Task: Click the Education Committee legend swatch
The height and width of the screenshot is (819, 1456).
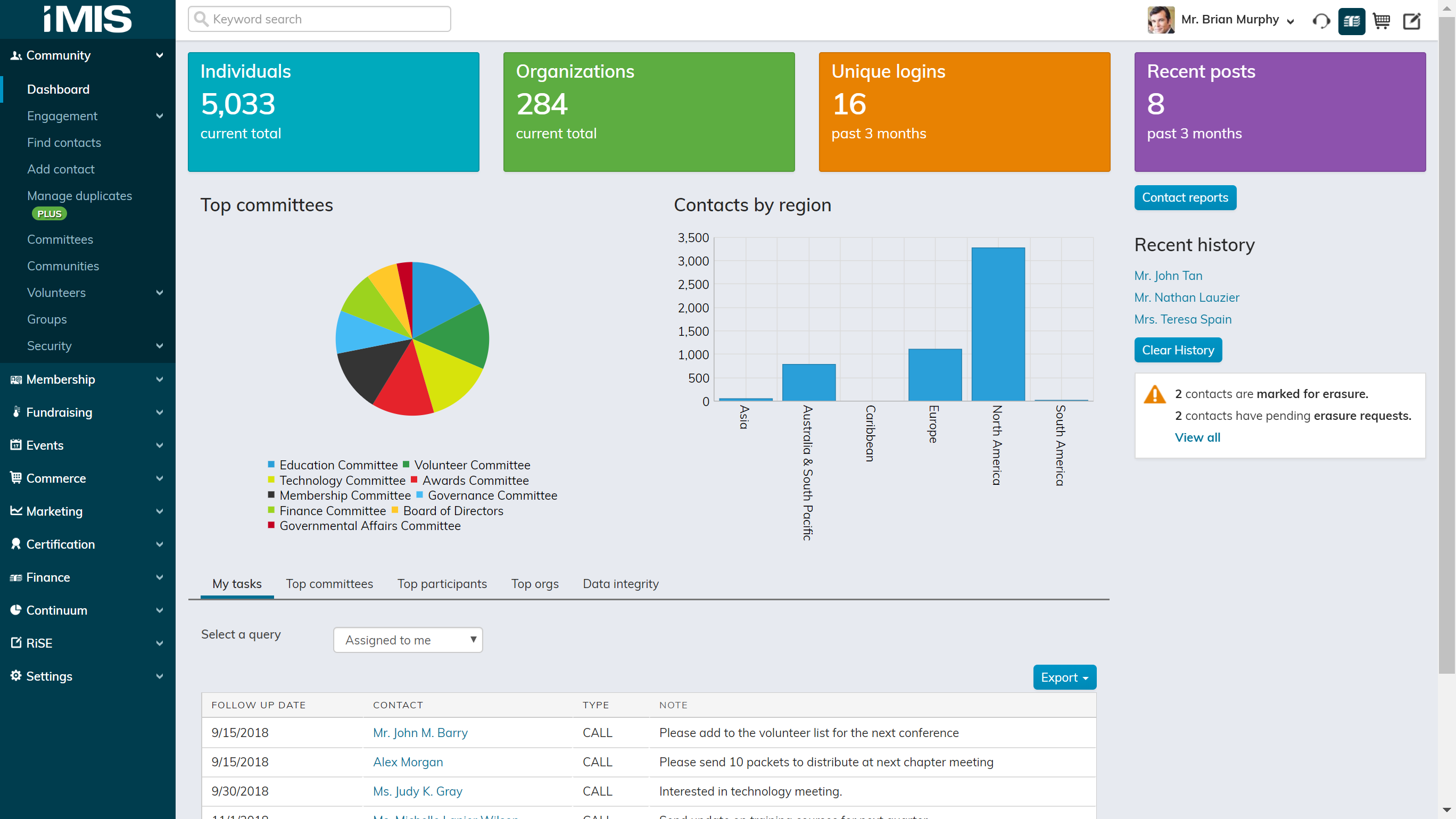Action: (271, 465)
